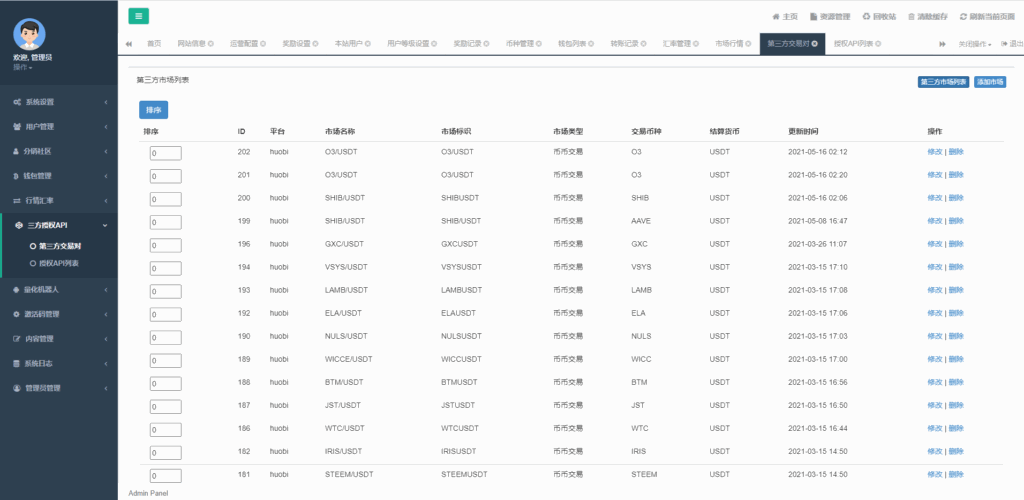This screenshot has width=1024, height=500.
Task: Collapse the 三方授权API menu using its chevron
Action: pyautogui.click(x=105, y=225)
